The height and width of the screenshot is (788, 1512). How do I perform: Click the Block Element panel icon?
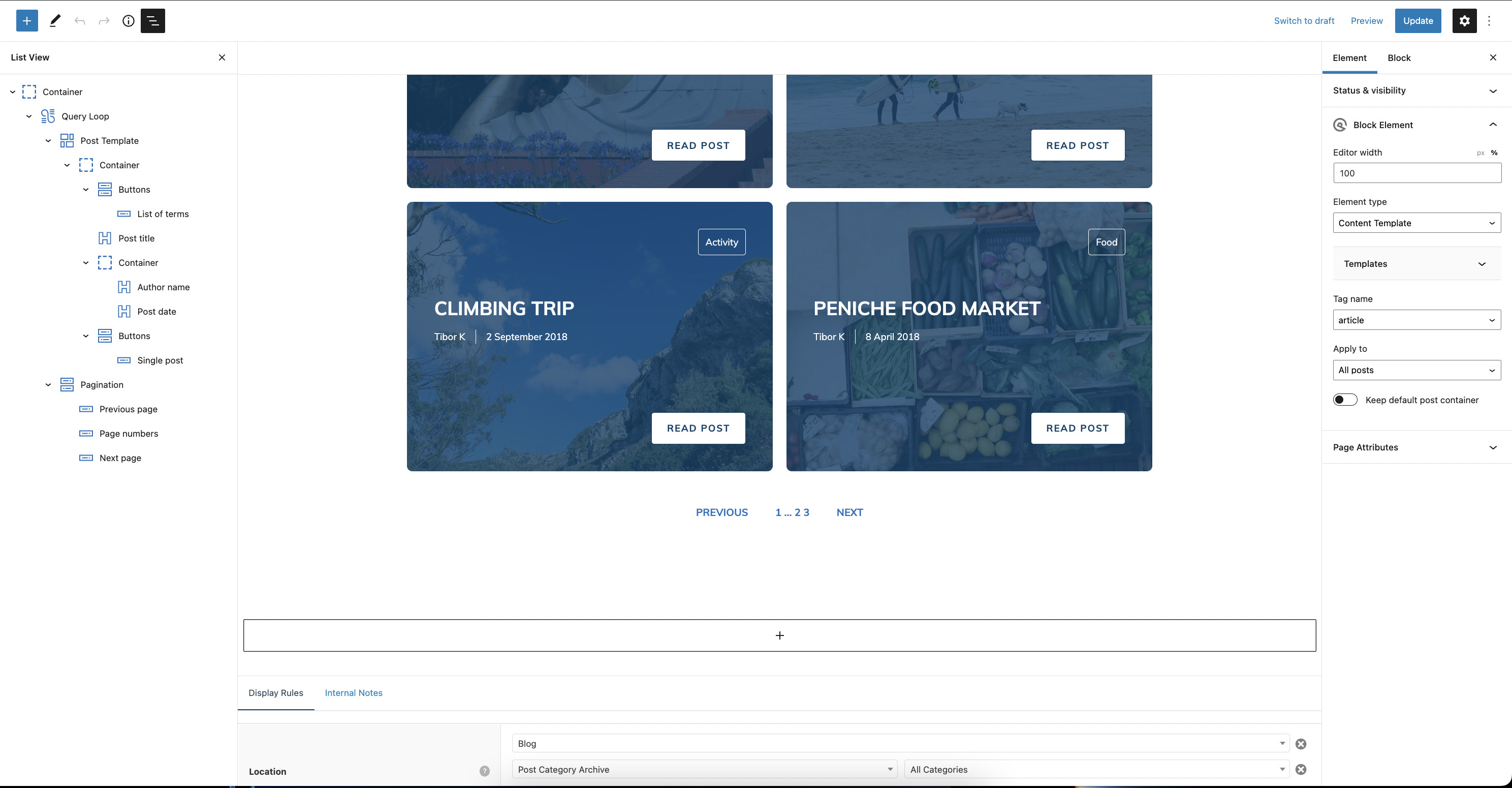[1340, 125]
